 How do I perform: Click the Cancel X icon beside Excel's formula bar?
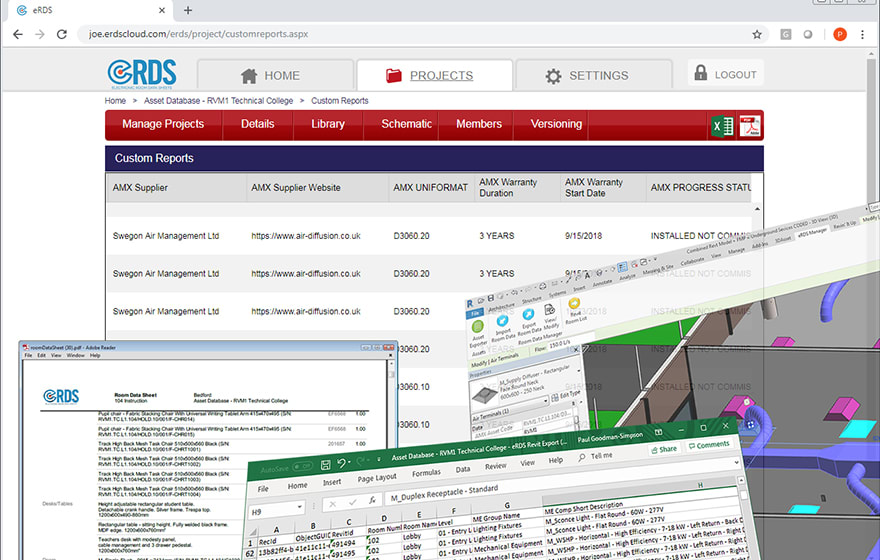[333, 504]
